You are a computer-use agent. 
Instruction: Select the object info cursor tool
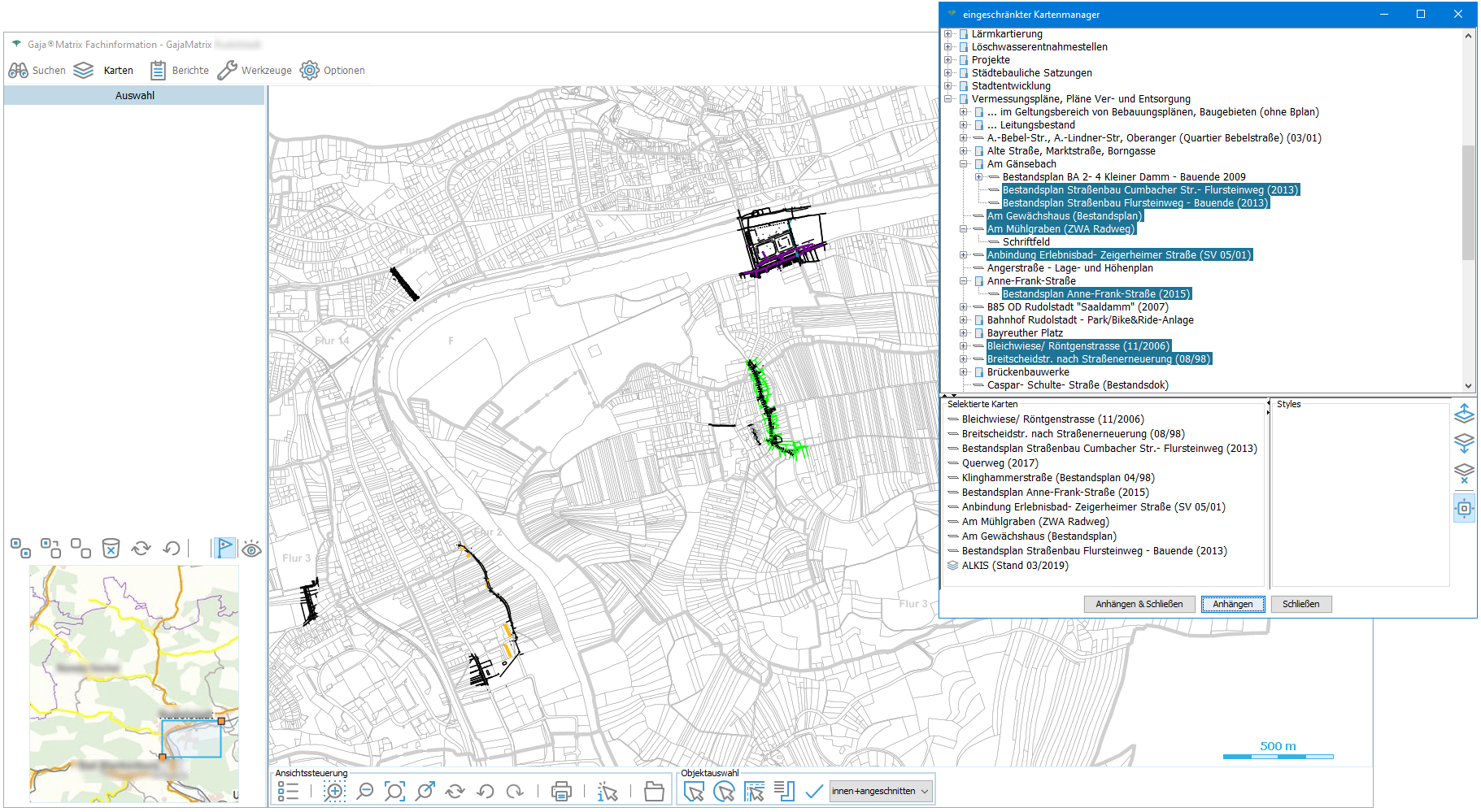tap(607, 791)
